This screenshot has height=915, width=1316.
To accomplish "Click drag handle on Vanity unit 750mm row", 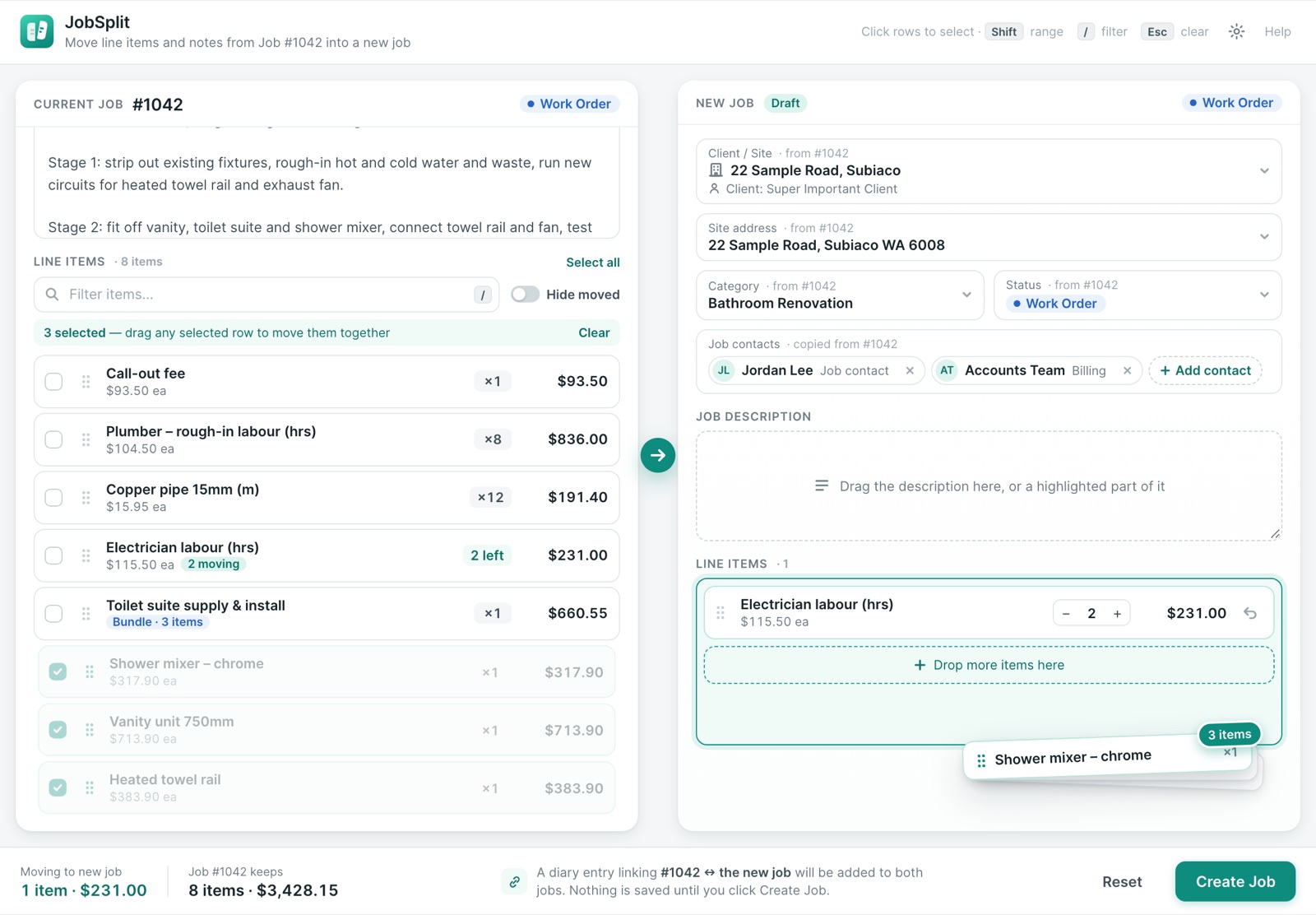I will coord(90,730).
